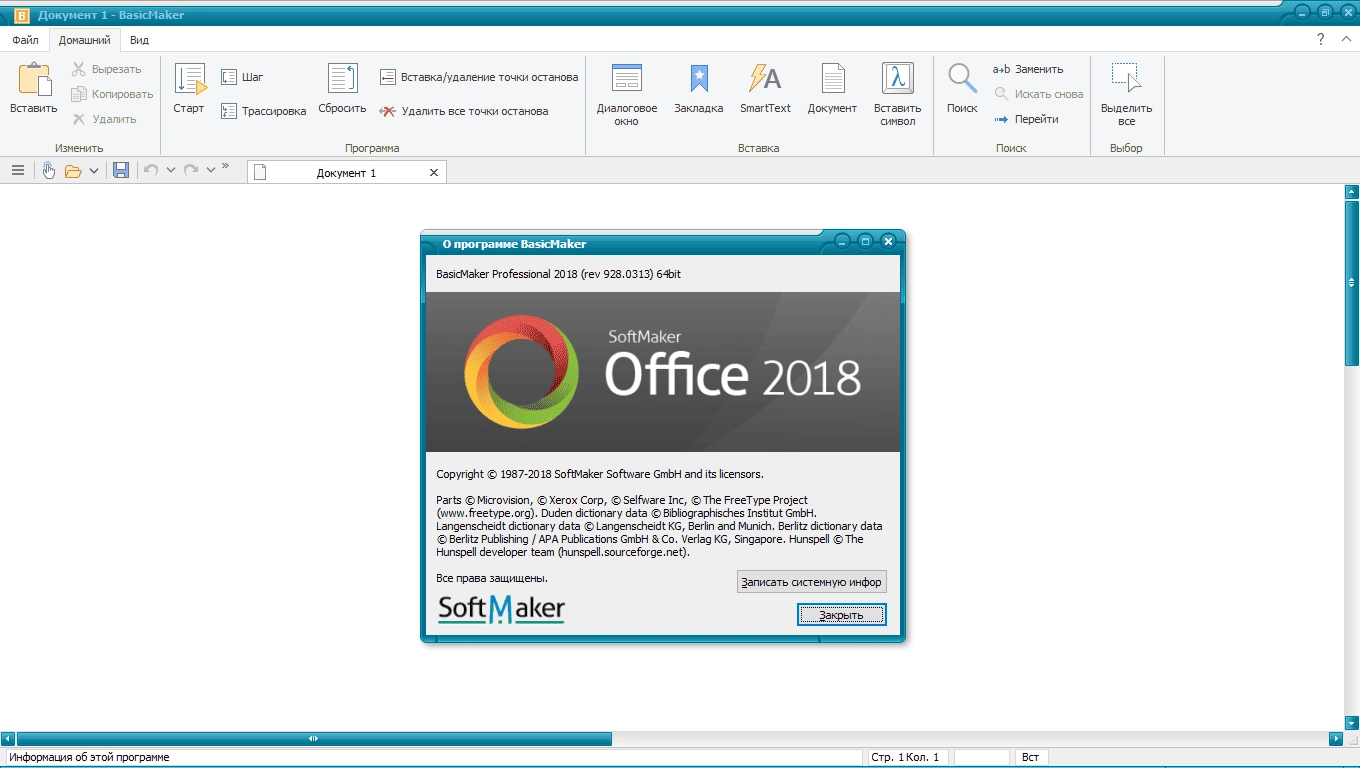Expand the redo history dropdown
This screenshot has height=768, width=1360.
tap(211, 171)
